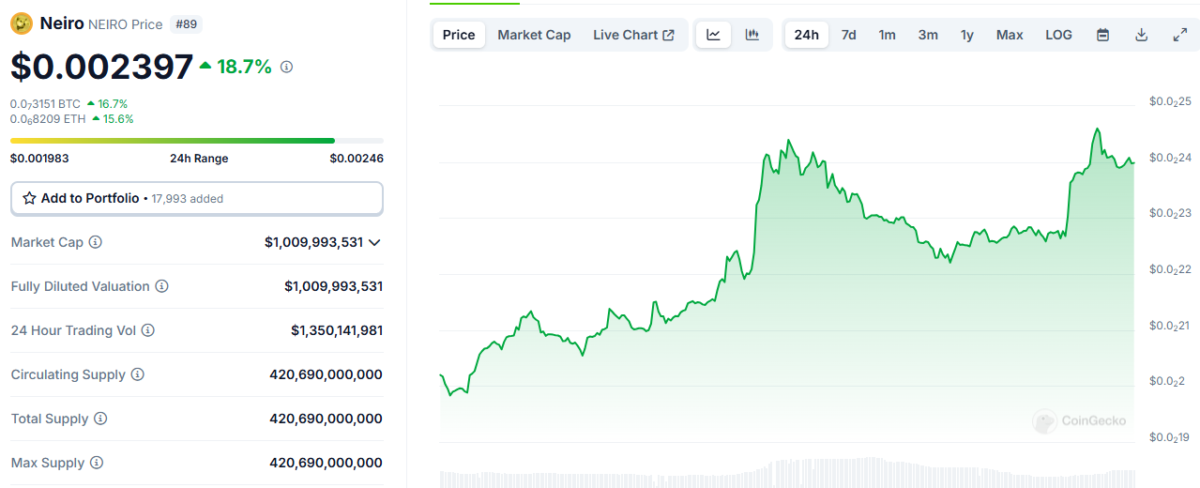
Task: Click the 24 Hour Trading Vol info icon
Action: pyautogui.click(x=149, y=330)
